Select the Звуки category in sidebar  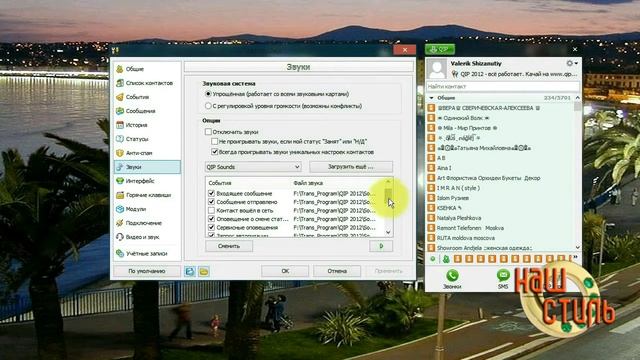pyautogui.click(x=147, y=167)
